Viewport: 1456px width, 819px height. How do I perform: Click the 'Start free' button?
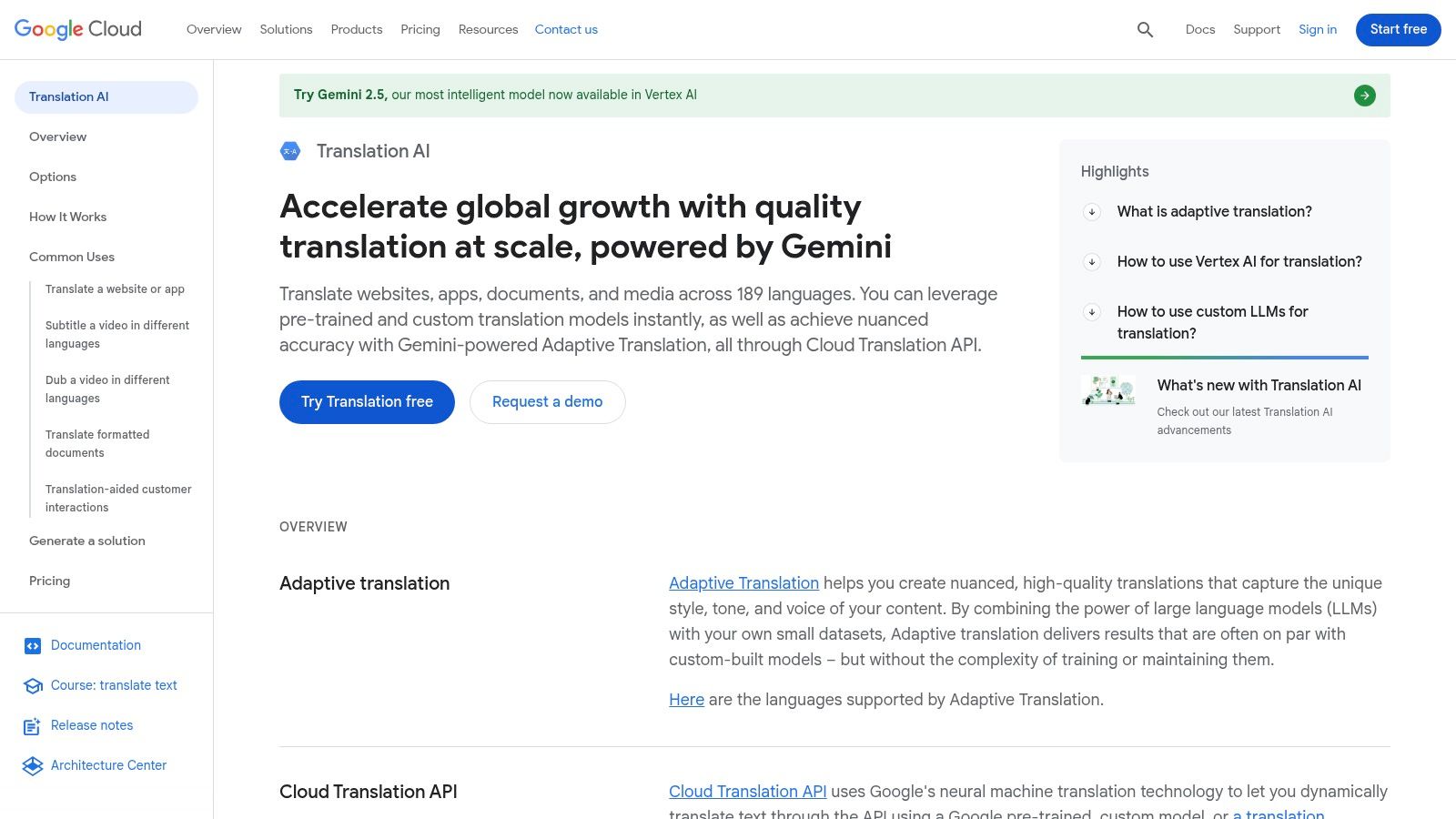[x=1398, y=29]
